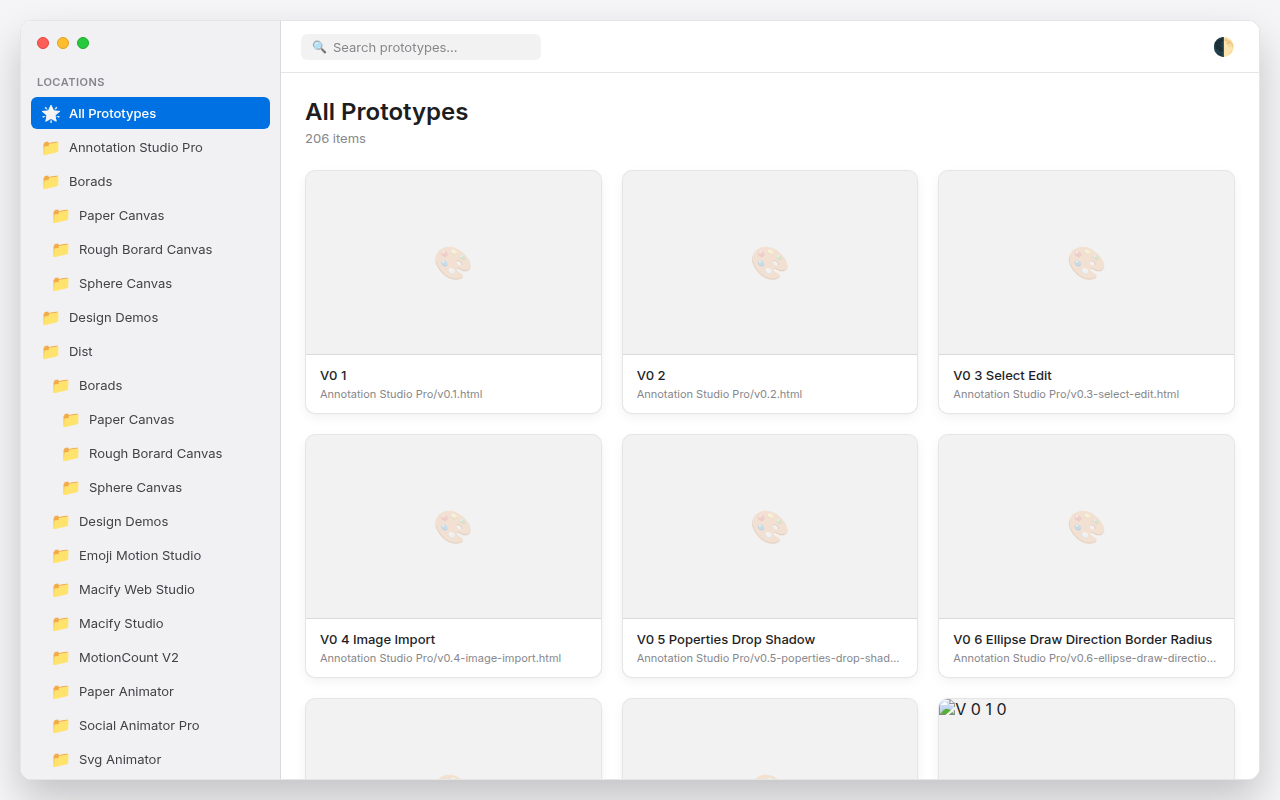1280x800 pixels.
Task: Open V0 4 Image Import prototype title
Action: (x=377, y=640)
